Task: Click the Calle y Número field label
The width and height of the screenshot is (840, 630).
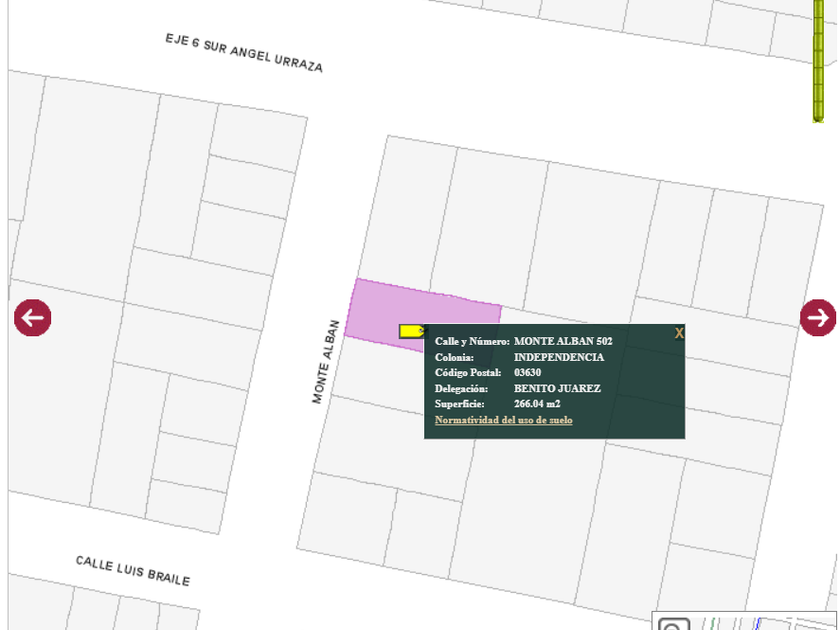Action: tap(471, 341)
